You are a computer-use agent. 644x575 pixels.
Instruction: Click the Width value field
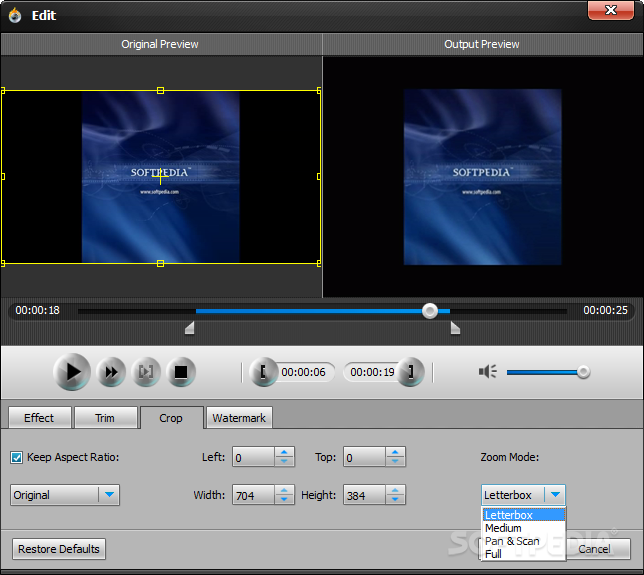click(x=253, y=495)
